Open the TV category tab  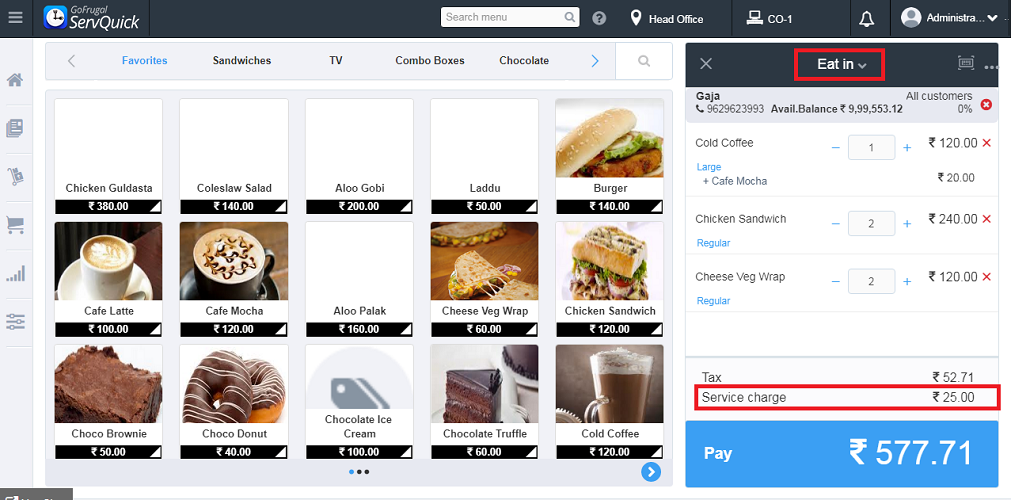coord(336,61)
